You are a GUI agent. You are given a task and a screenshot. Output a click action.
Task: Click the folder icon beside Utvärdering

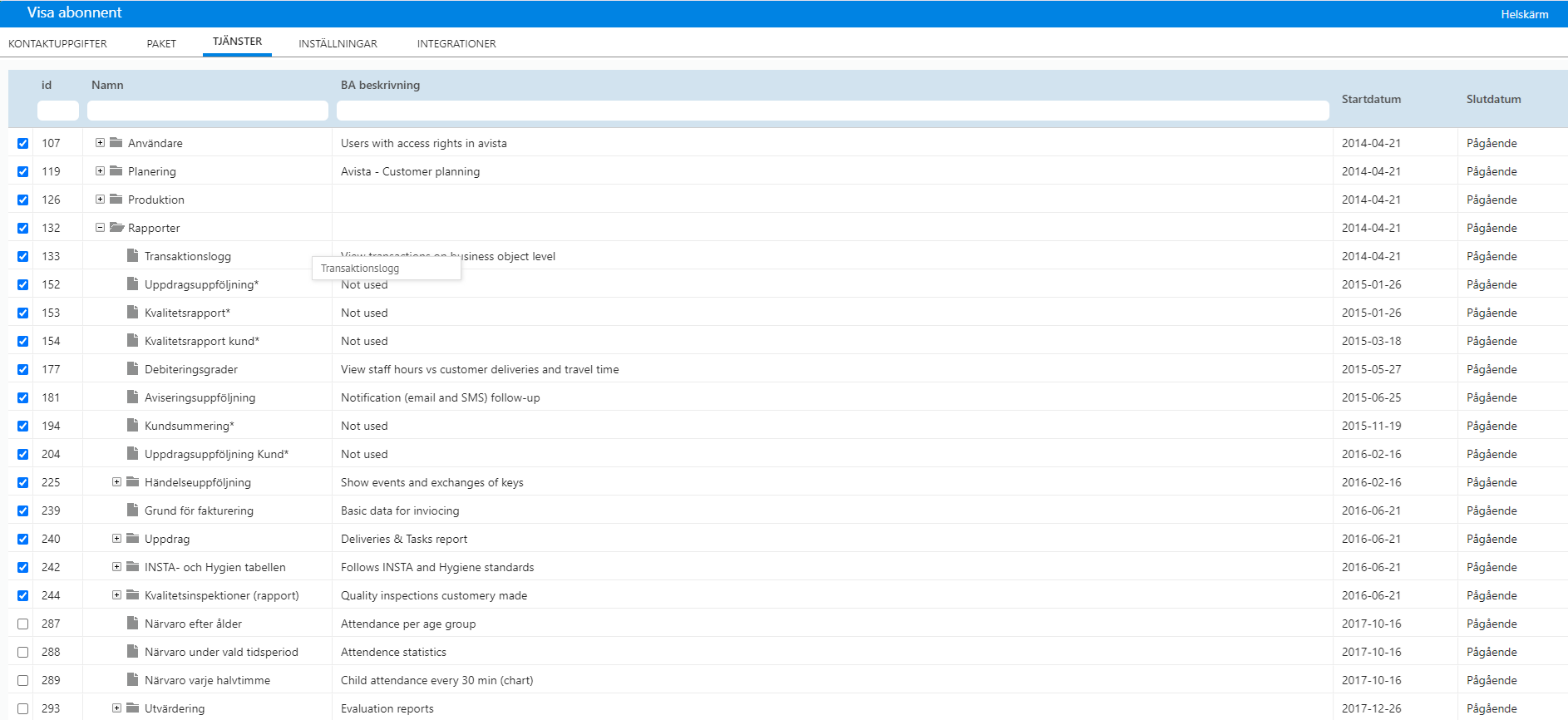pos(133,708)
